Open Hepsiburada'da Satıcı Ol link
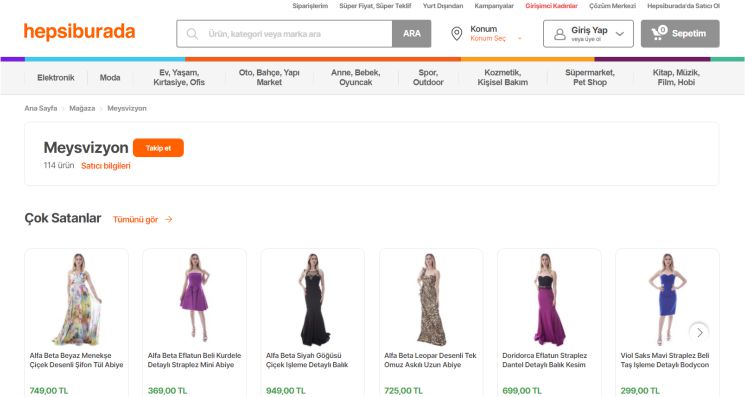Screen dimensions: 745x397 [x=683, y=6]
